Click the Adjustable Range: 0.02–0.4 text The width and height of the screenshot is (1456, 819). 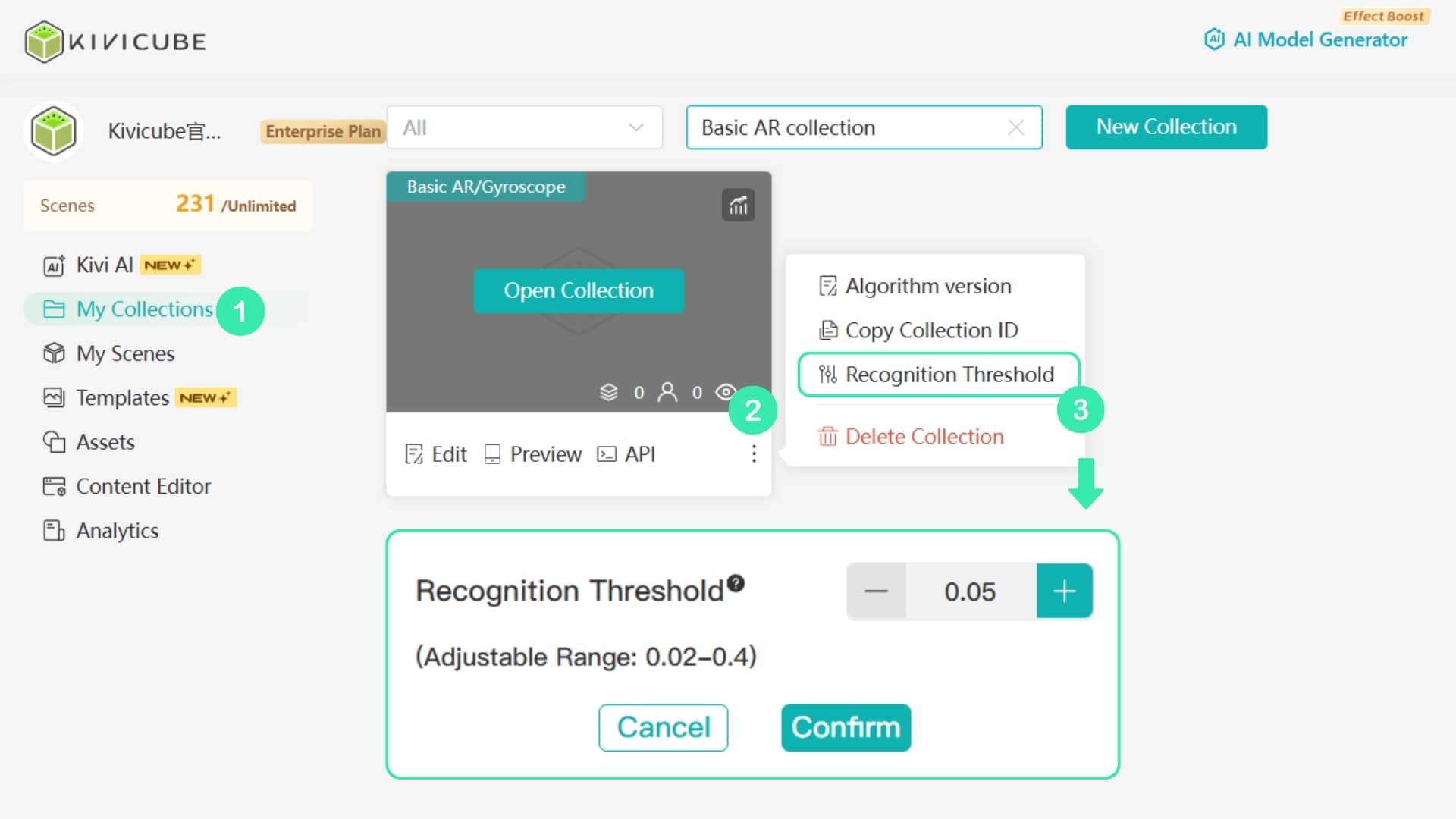tap(586, 657)
